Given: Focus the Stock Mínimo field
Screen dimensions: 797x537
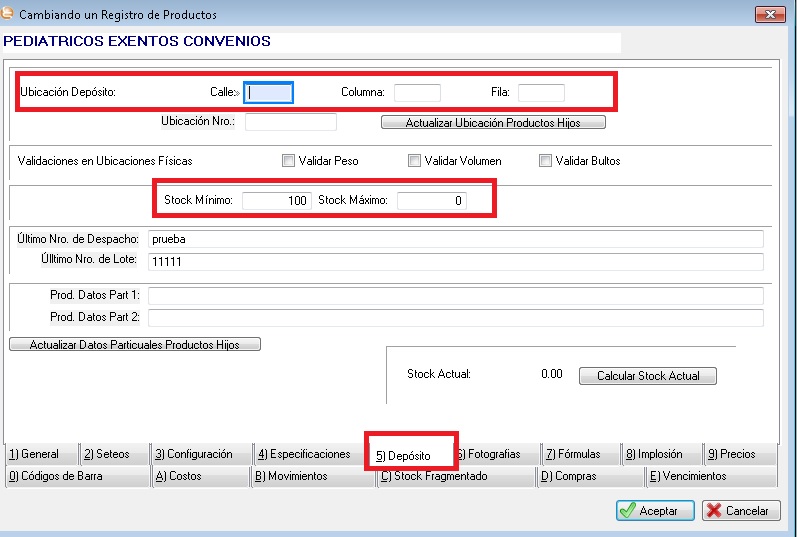Looking at the screenshot, I should click(275, 201).
